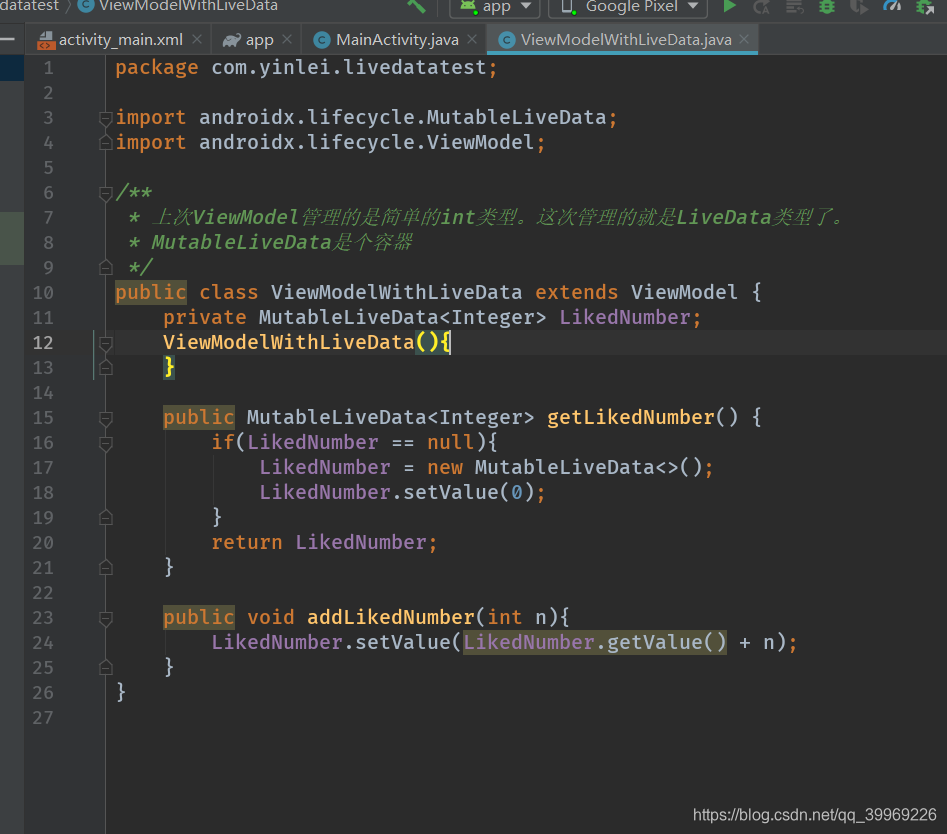Run the app with the green Run button

pyautogui.click(x=730, y=8)
